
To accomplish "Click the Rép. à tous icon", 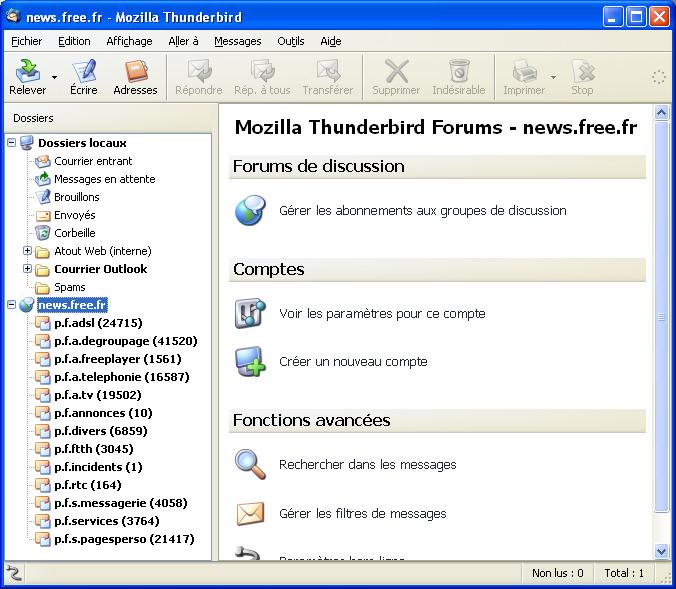I will coord(262,71).
